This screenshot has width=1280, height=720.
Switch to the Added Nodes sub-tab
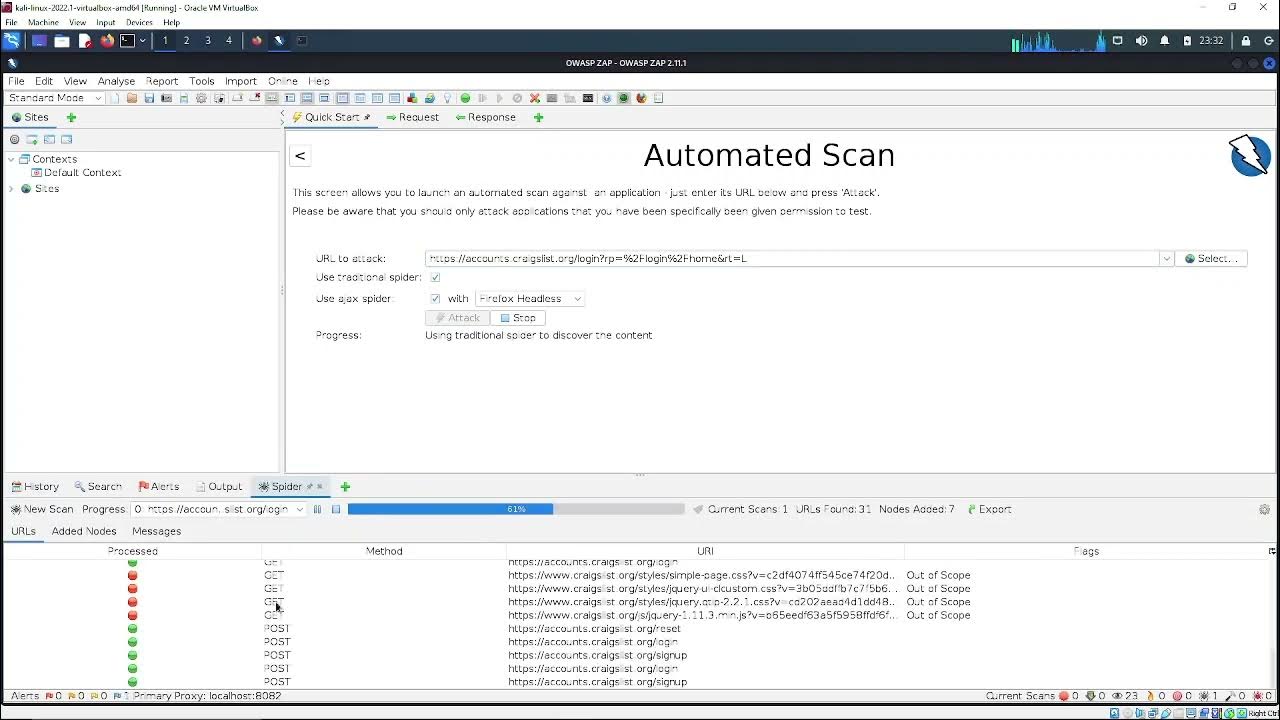(84, 531)
